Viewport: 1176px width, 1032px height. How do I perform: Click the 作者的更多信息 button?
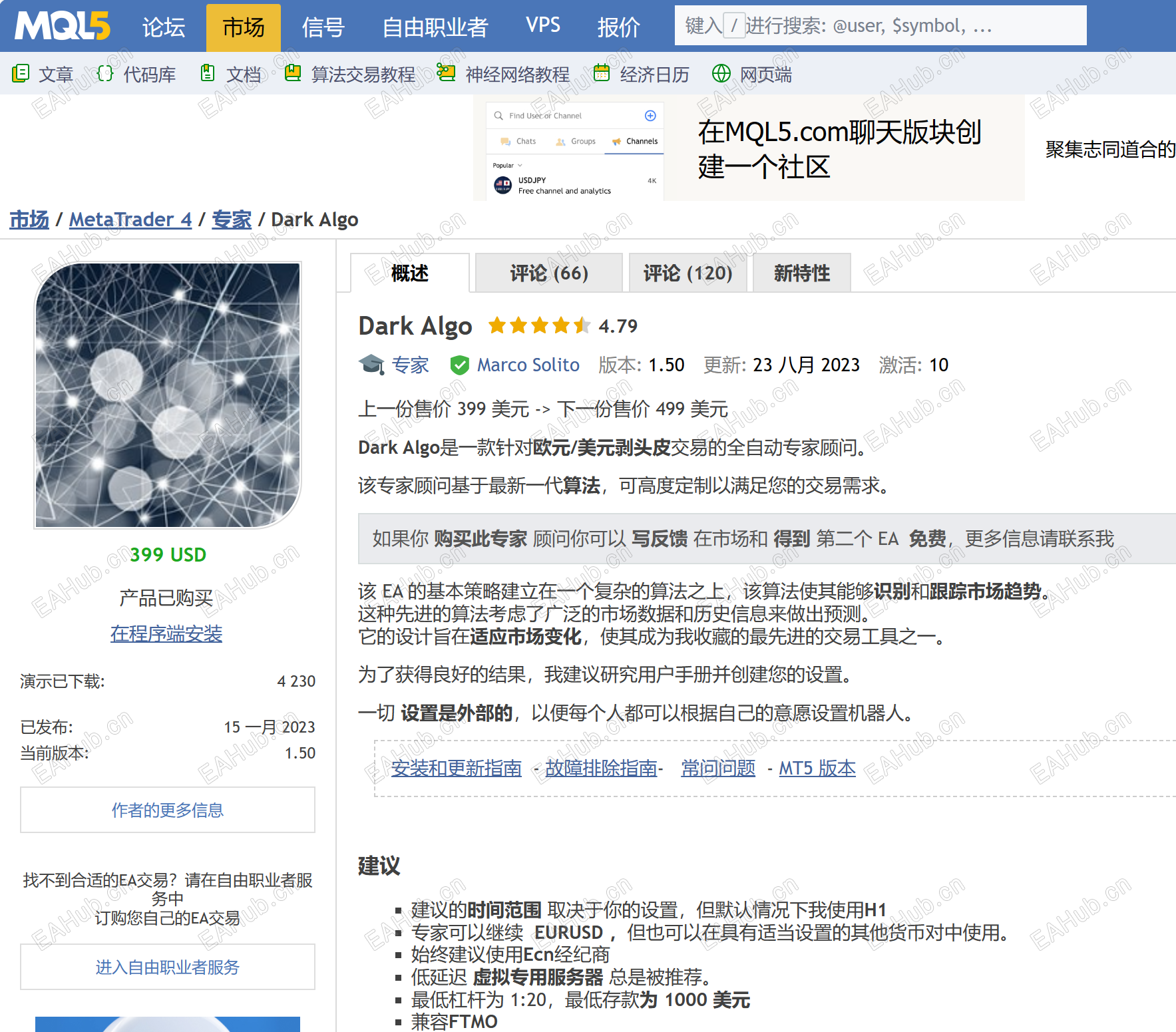click(168, 810)
